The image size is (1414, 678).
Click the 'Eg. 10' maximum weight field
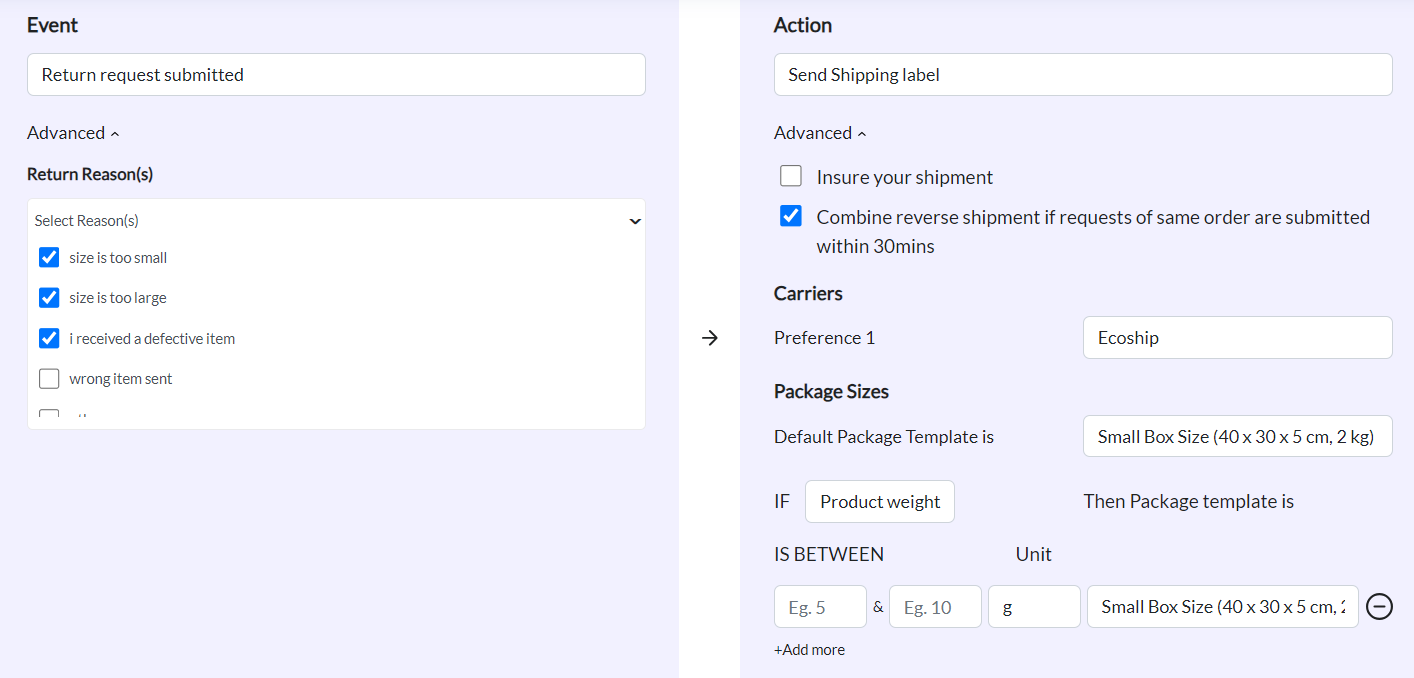tap(935, 607)
